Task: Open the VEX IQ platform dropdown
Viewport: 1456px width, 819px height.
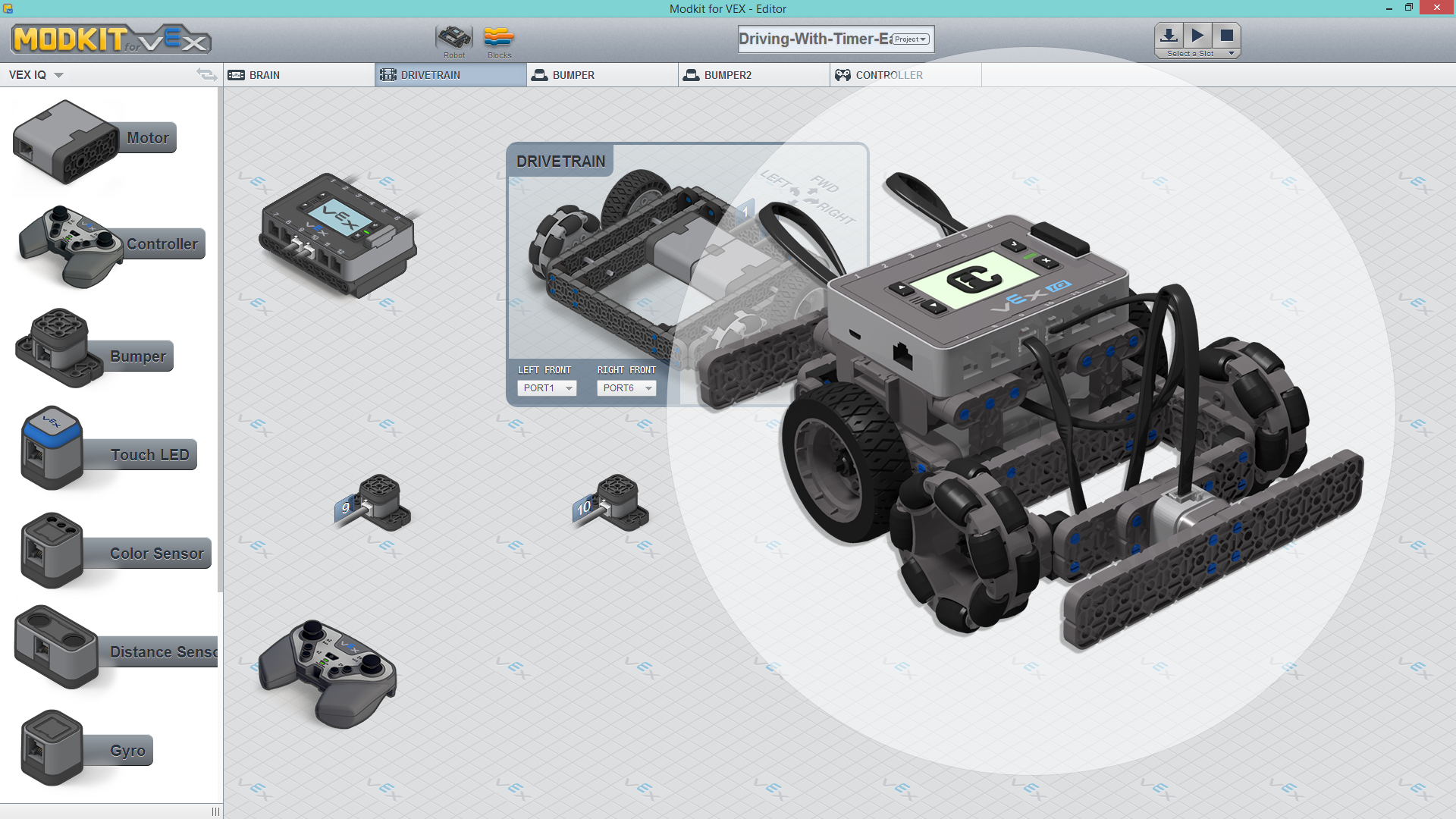Action: [36, 75]
